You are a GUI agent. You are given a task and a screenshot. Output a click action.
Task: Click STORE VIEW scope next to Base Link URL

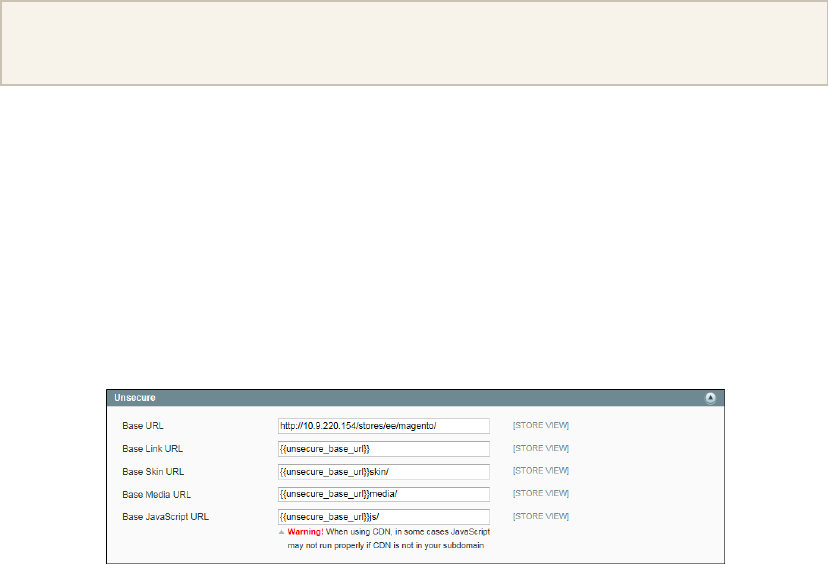tap(541, 448)
